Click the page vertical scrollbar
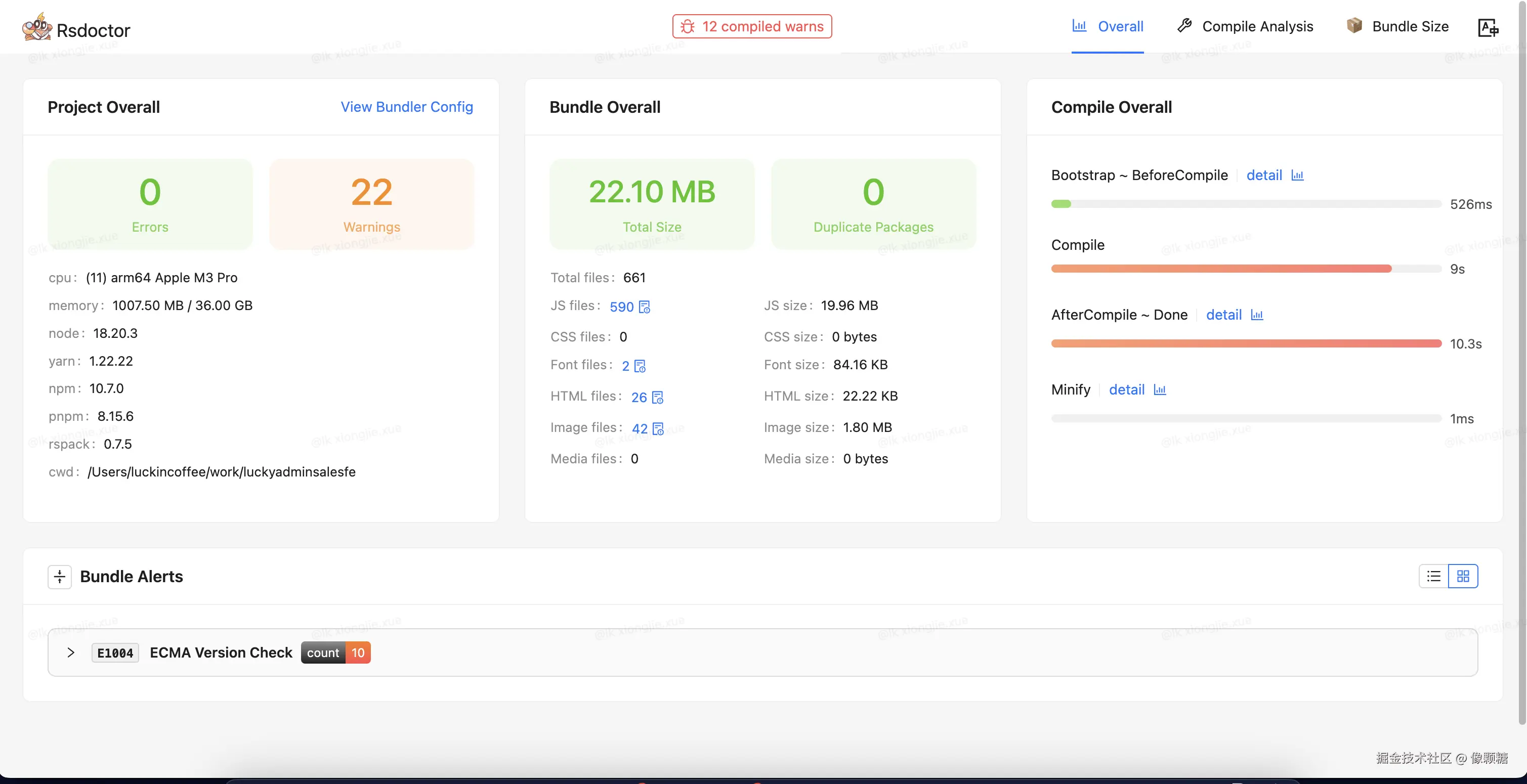The width and height of the screenshot is (1527, 784). coord(1521,356)
